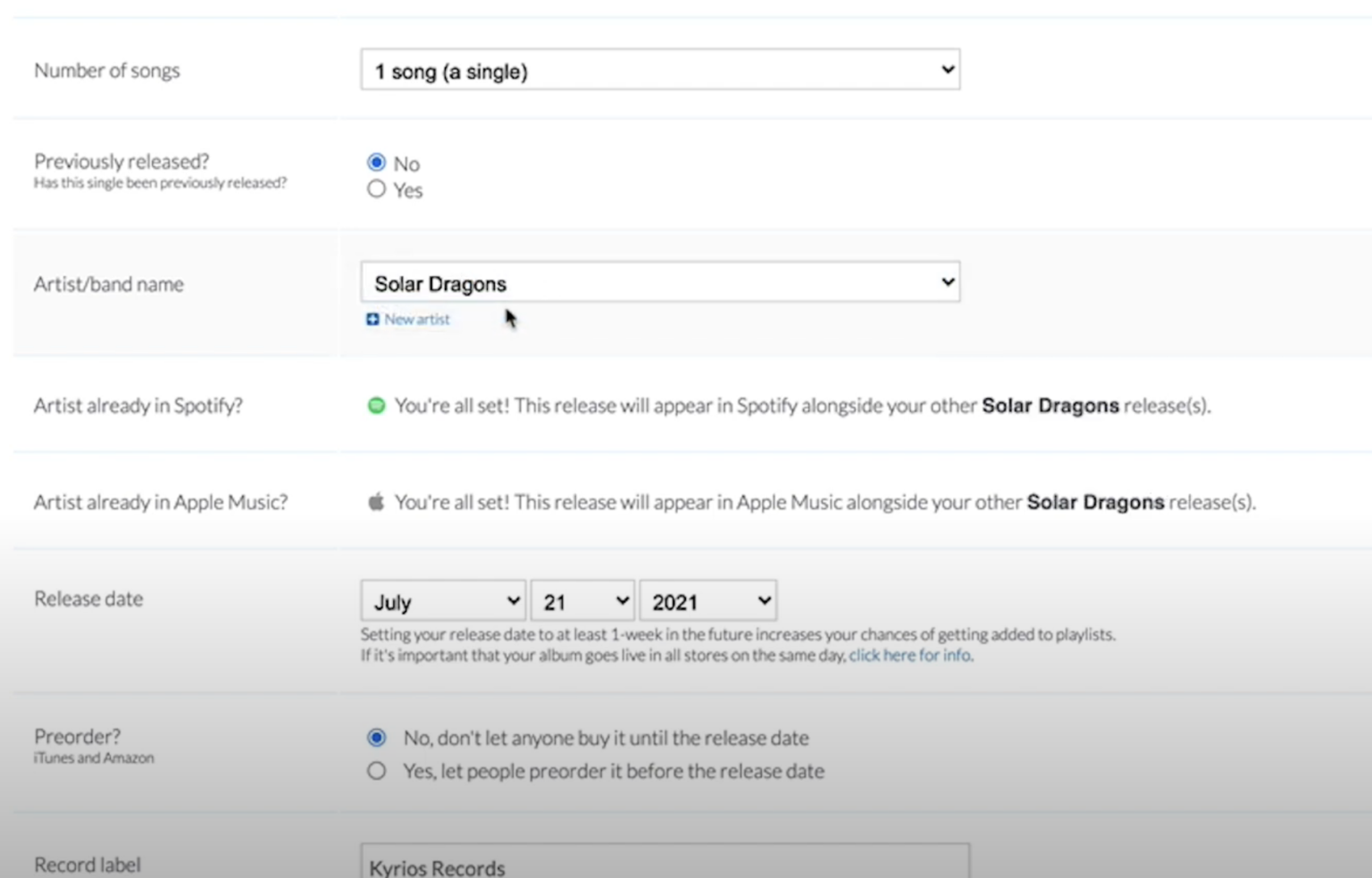This screenshot has width=1372, height=878.
Task: Click the 'Number of songs' label
Action: (107, 71)
